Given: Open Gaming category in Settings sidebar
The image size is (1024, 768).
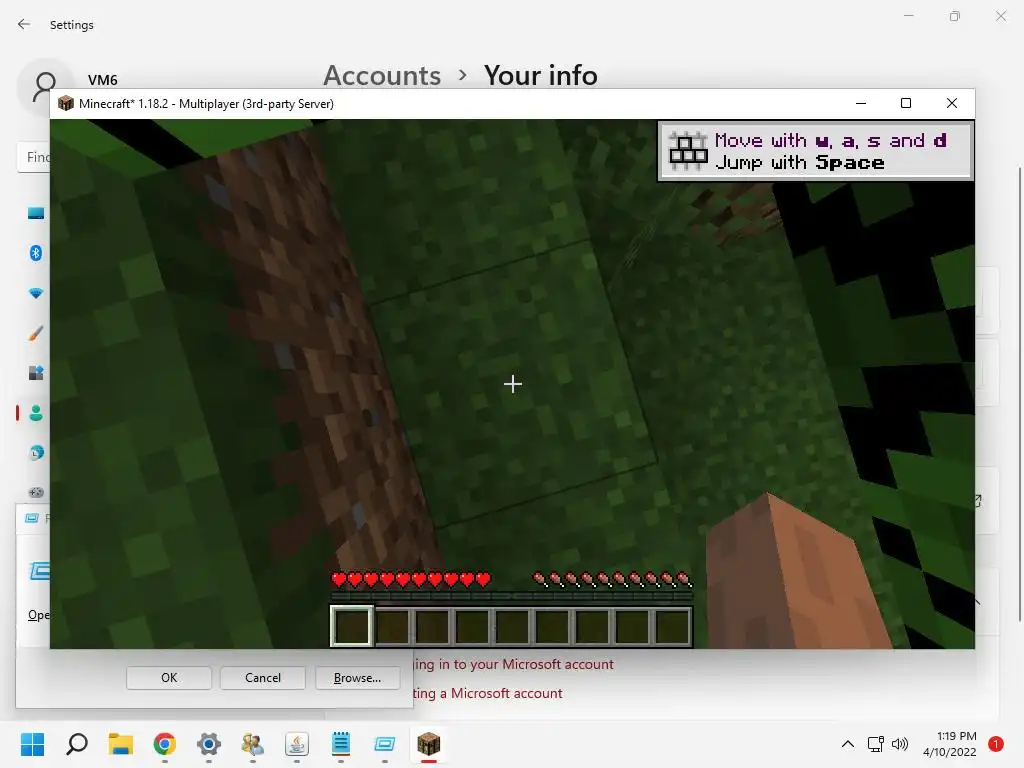Looking at the screenshot, I should [36, 492].
